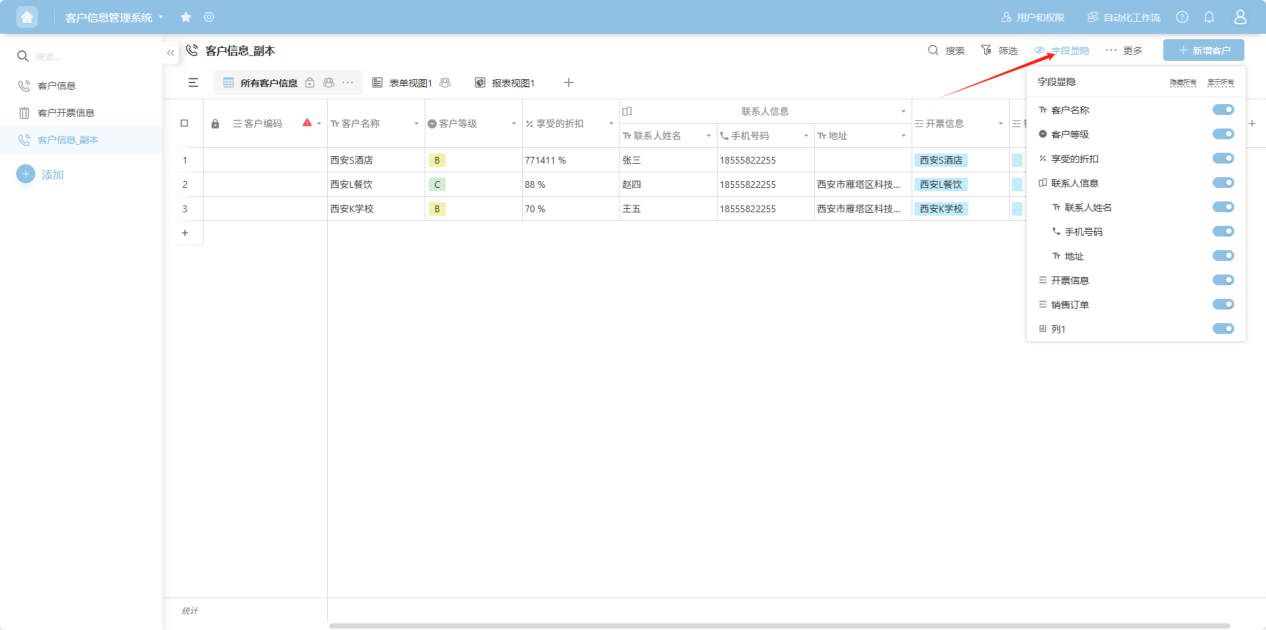Click the hamburger view list icon

(193, 83)
